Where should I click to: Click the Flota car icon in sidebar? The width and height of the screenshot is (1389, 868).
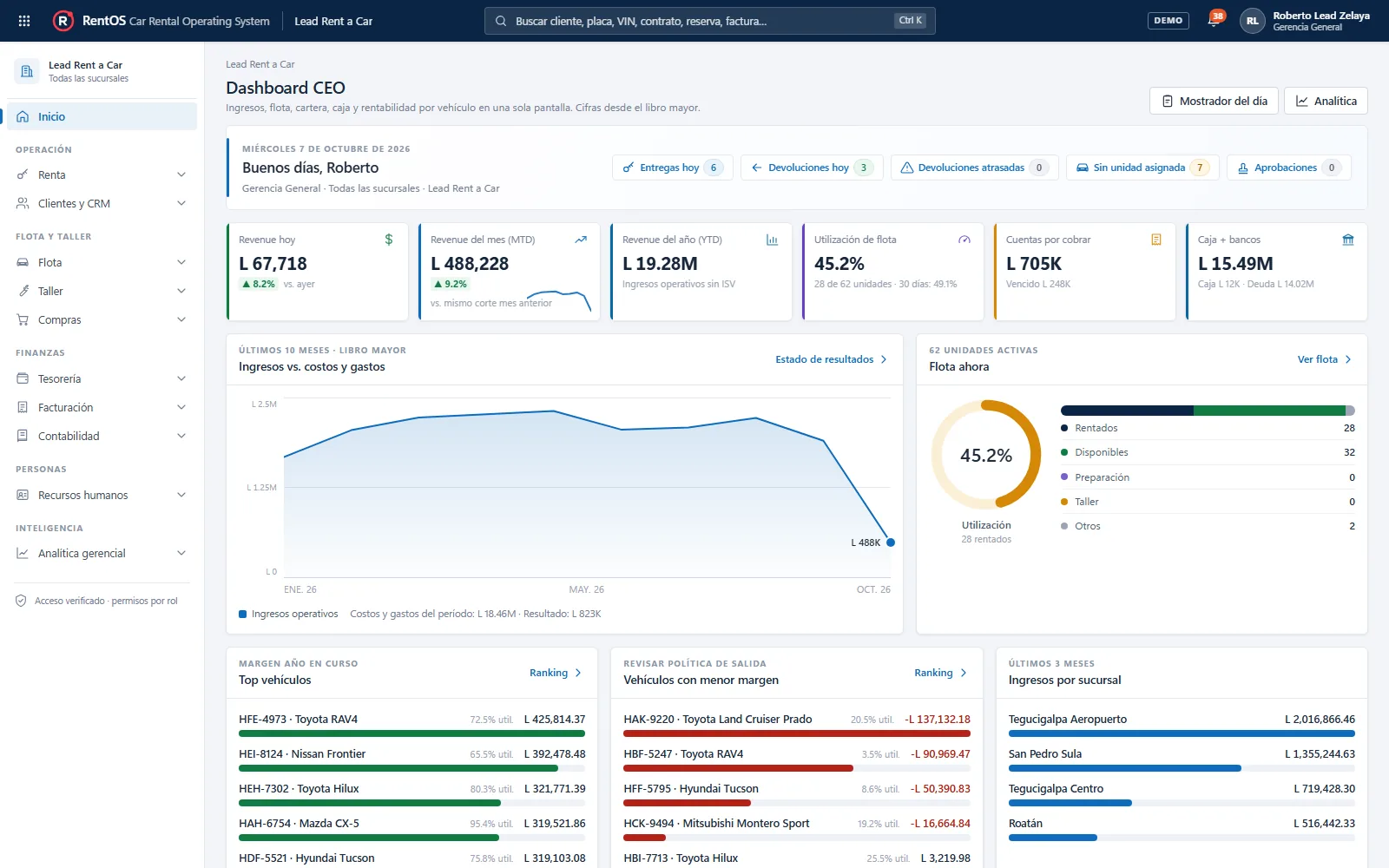[x=23, y=262]
